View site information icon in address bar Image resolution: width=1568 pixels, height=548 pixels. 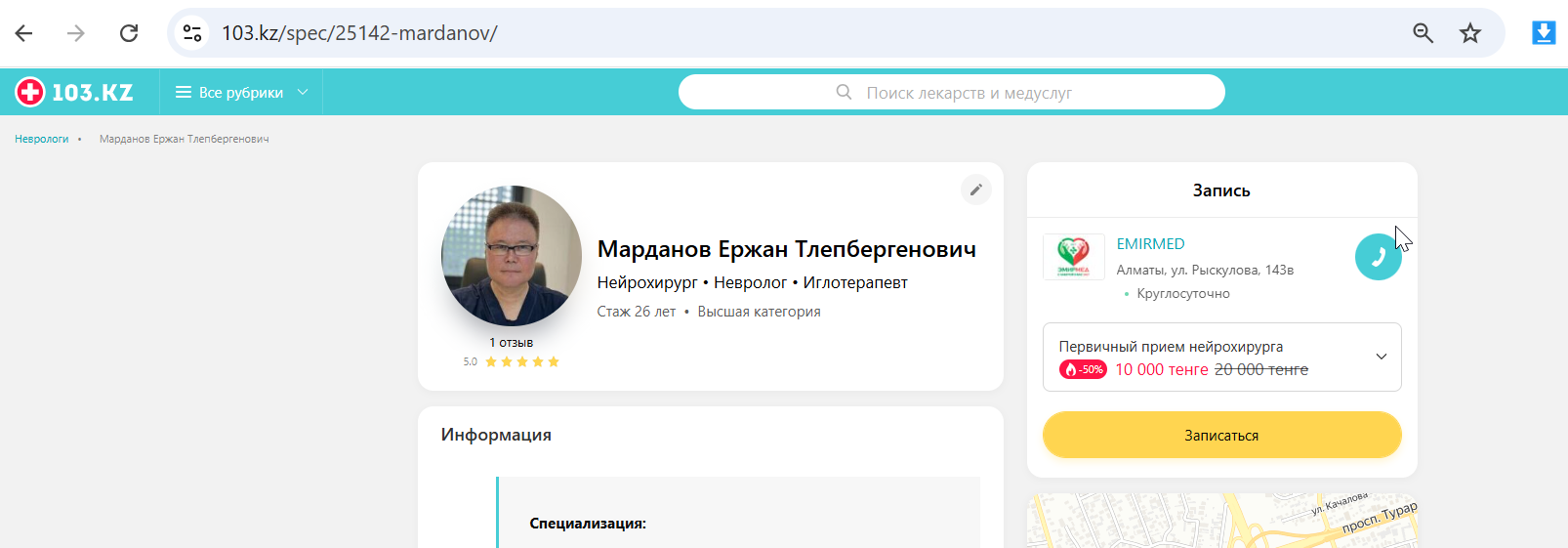point(192,33)
